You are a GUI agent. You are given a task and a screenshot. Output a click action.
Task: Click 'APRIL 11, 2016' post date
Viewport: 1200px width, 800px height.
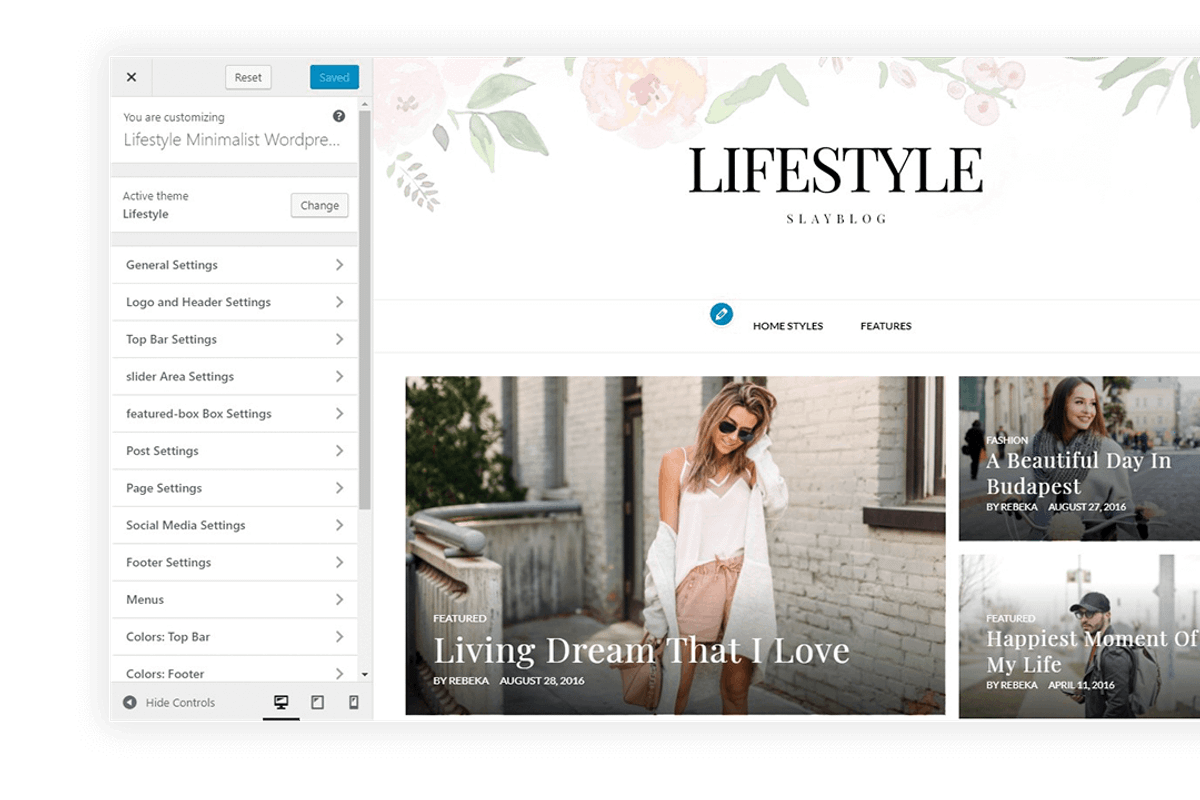pyautogui.click(x=1081, y=685)
